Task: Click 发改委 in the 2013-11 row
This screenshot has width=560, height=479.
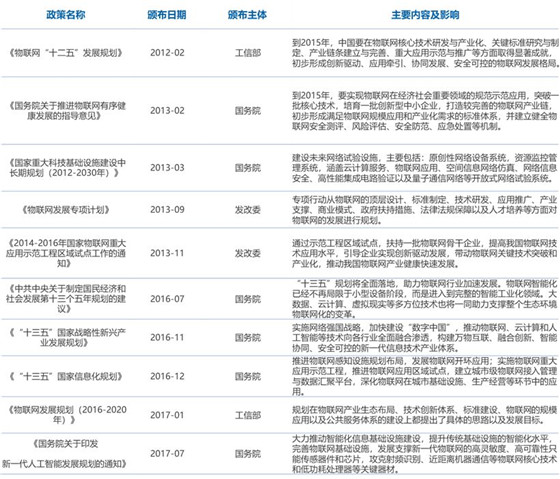Action: point(248,253)
